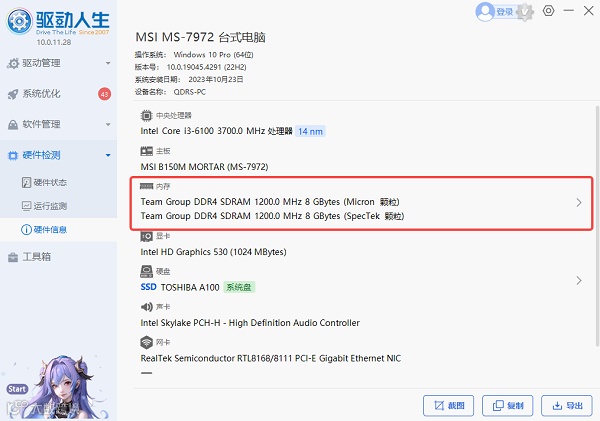600x421 pixels.
Task: Click the CPU 中央处理器 icon
Action: point(146,115)
